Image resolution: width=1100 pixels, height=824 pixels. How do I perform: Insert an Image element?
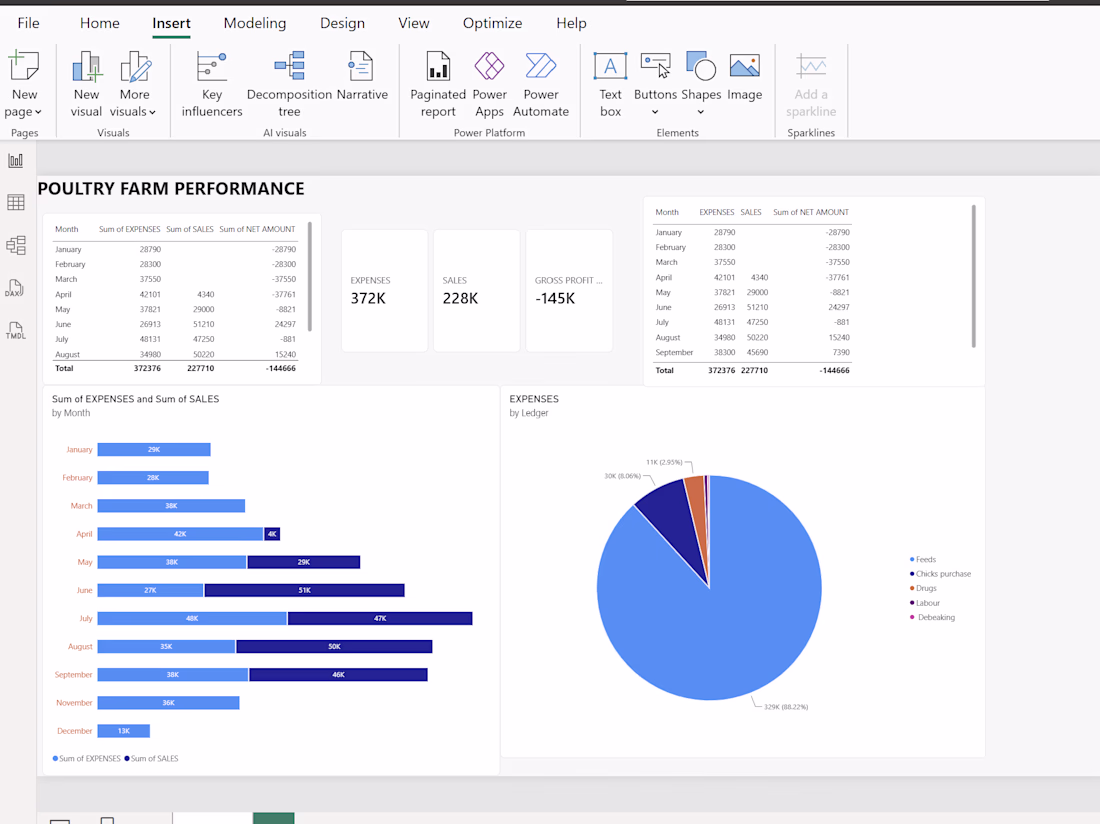[x=744, y=76]
